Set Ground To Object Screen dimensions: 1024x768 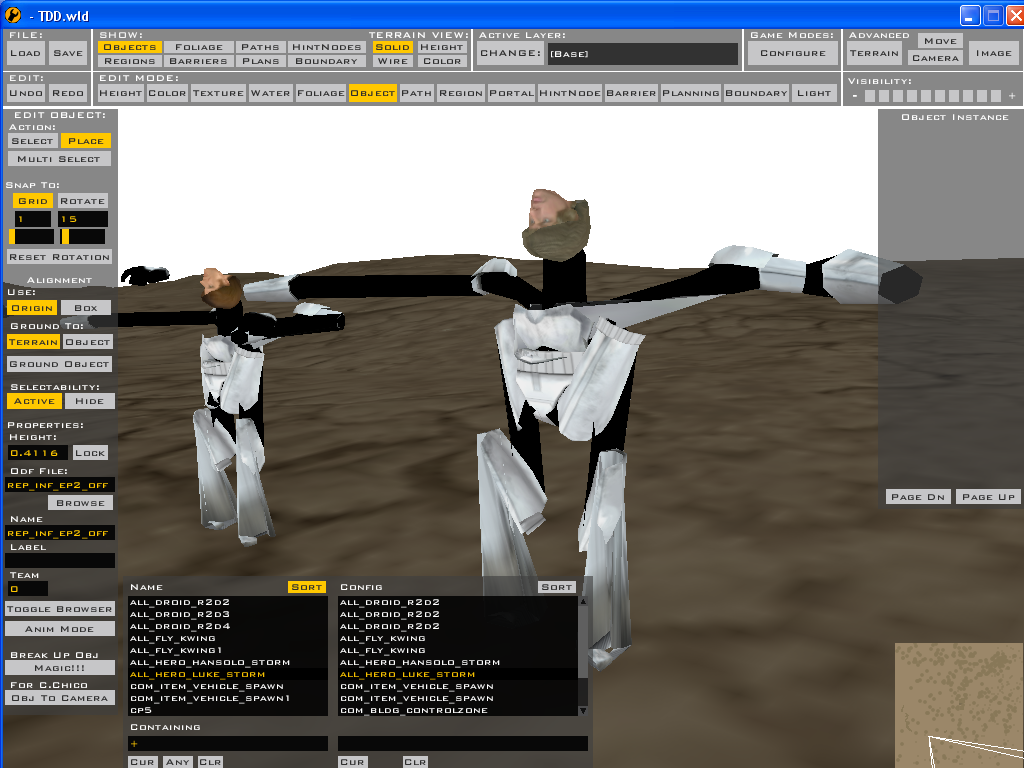pos(88,342)
